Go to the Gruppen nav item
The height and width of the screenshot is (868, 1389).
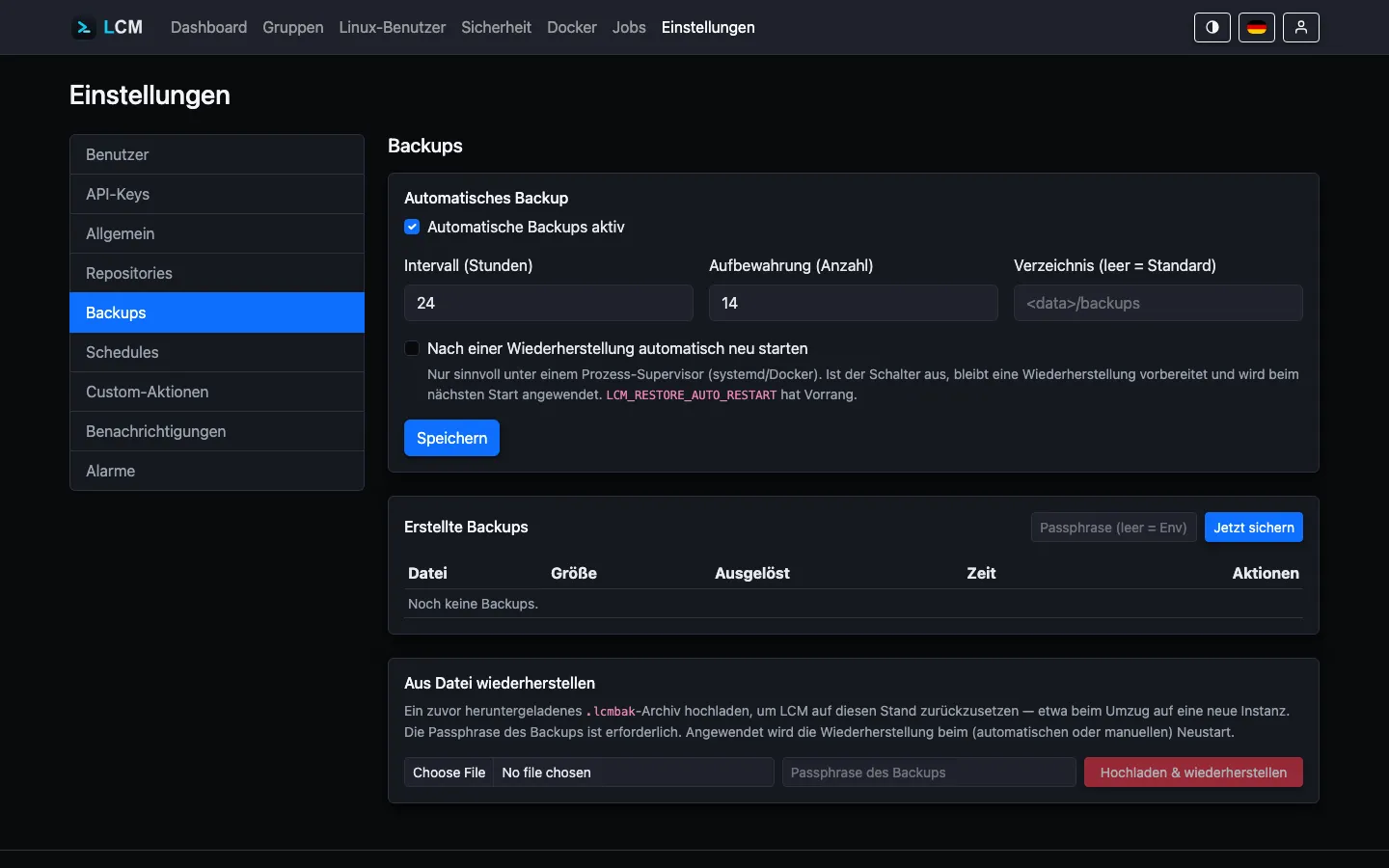[293, 27]
